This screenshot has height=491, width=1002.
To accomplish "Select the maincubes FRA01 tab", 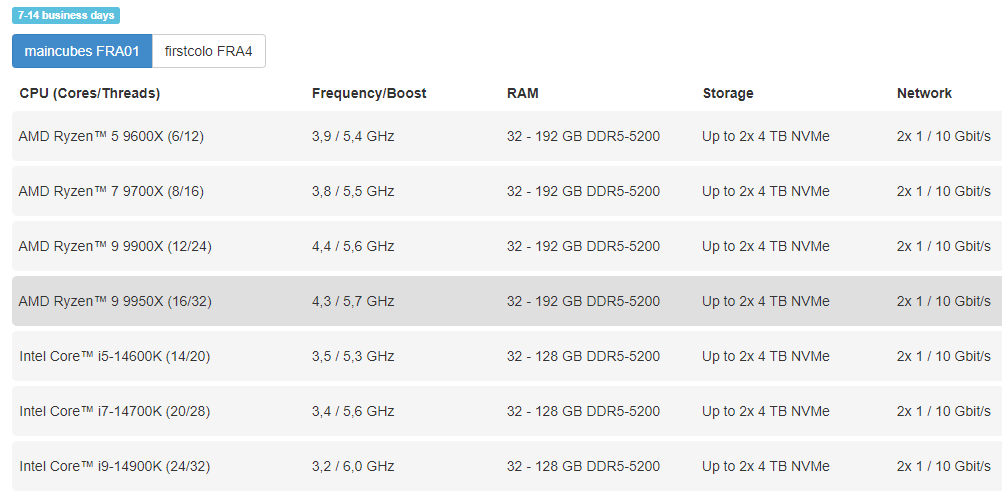I will 82,51.
